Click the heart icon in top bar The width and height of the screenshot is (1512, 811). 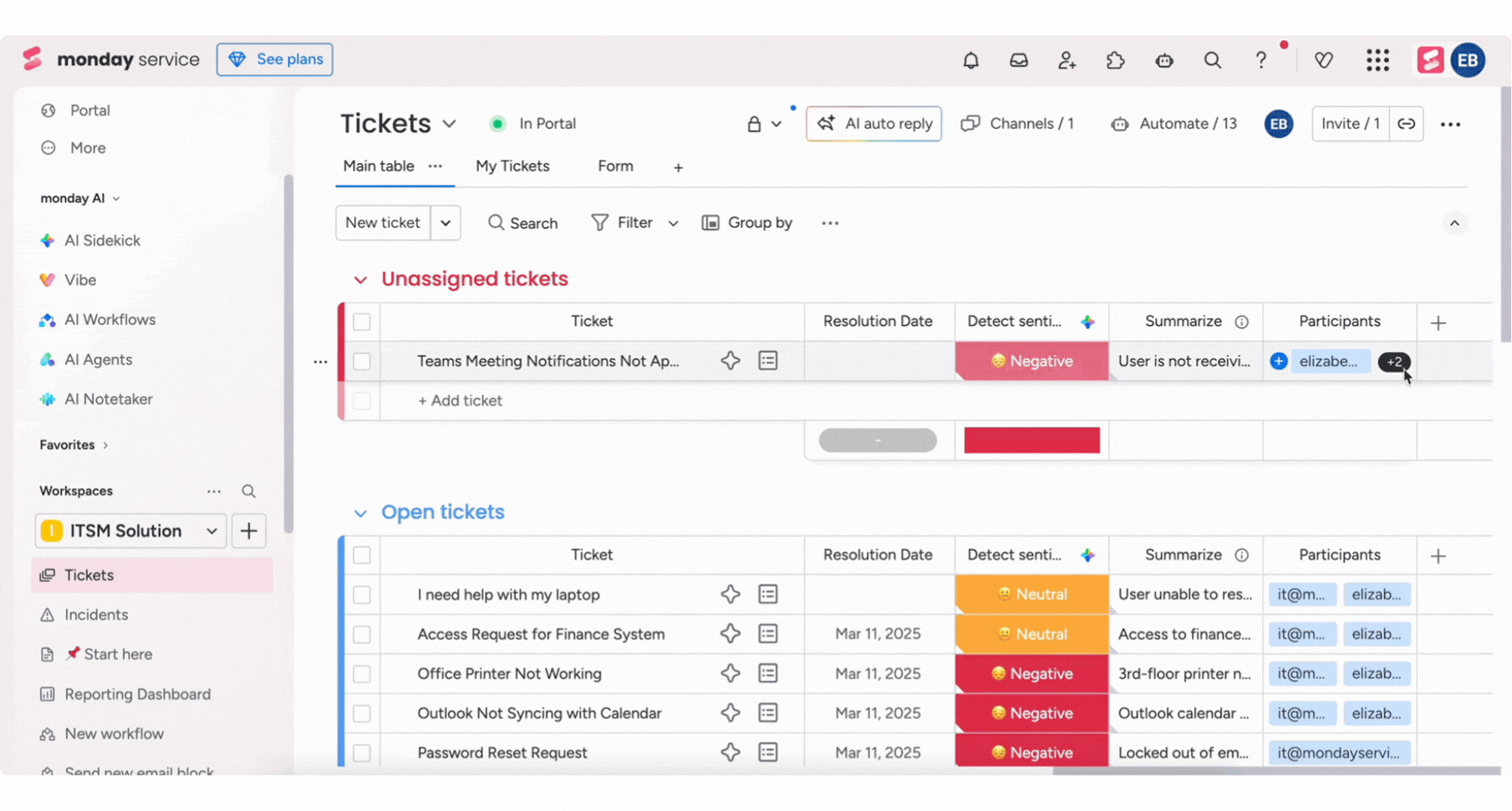coord(1323,60)
